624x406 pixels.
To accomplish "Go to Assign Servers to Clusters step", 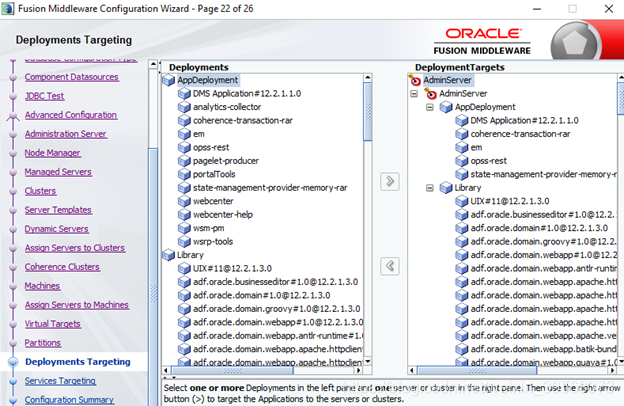I will (x=75, y=248).
